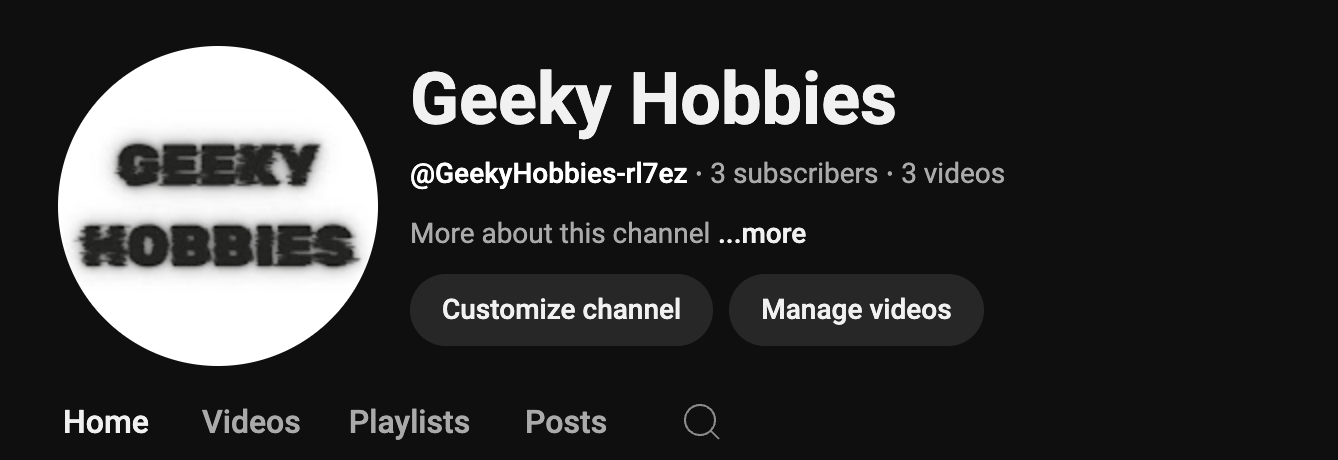Open channel info via ...more
The width and height of the screenshot is (1338, 460).
tap(762, 234)
